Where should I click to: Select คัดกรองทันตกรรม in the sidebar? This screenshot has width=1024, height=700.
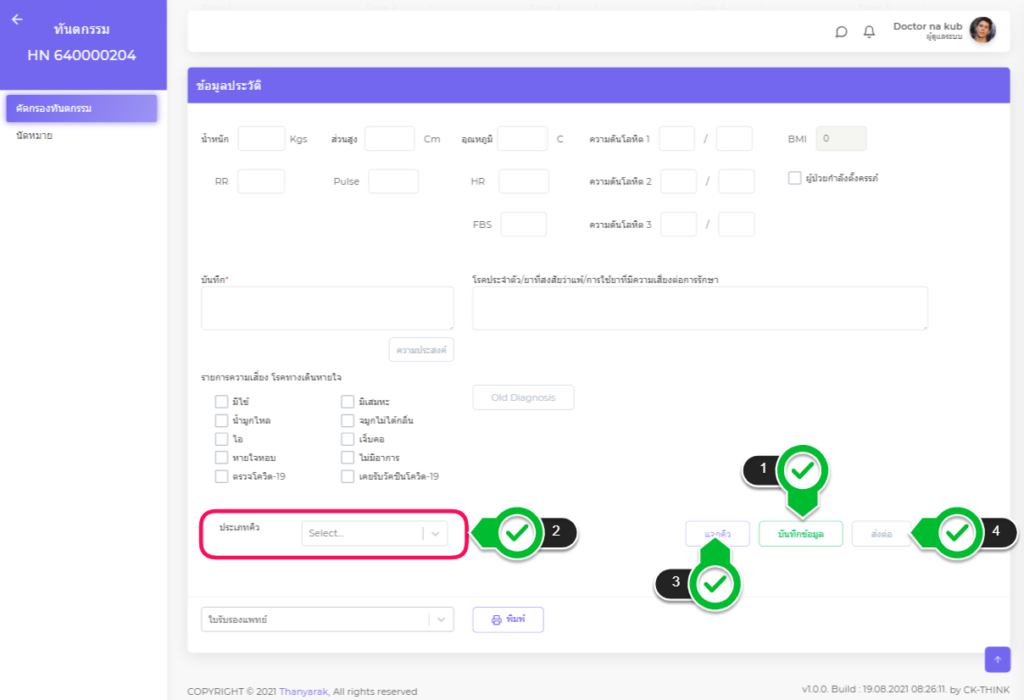click(x=81, y=108)
